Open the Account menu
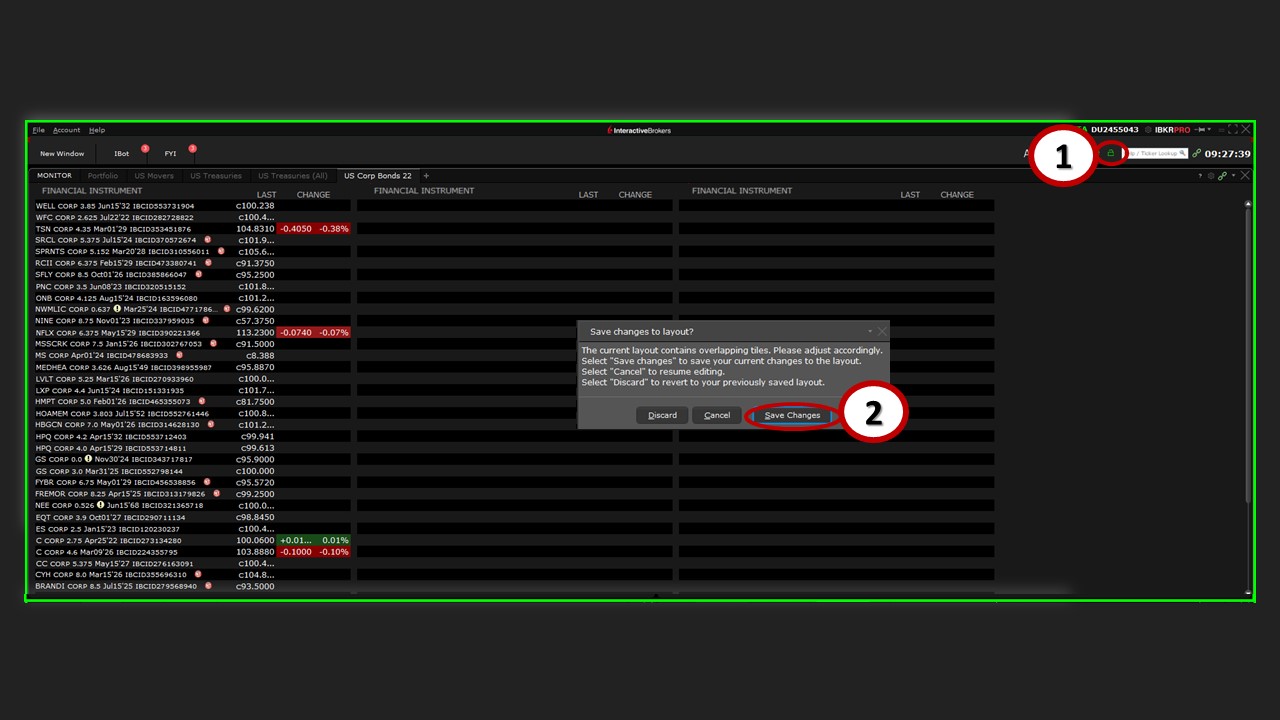Viewport: 1280px width, 720px height. tap(66, 130)
